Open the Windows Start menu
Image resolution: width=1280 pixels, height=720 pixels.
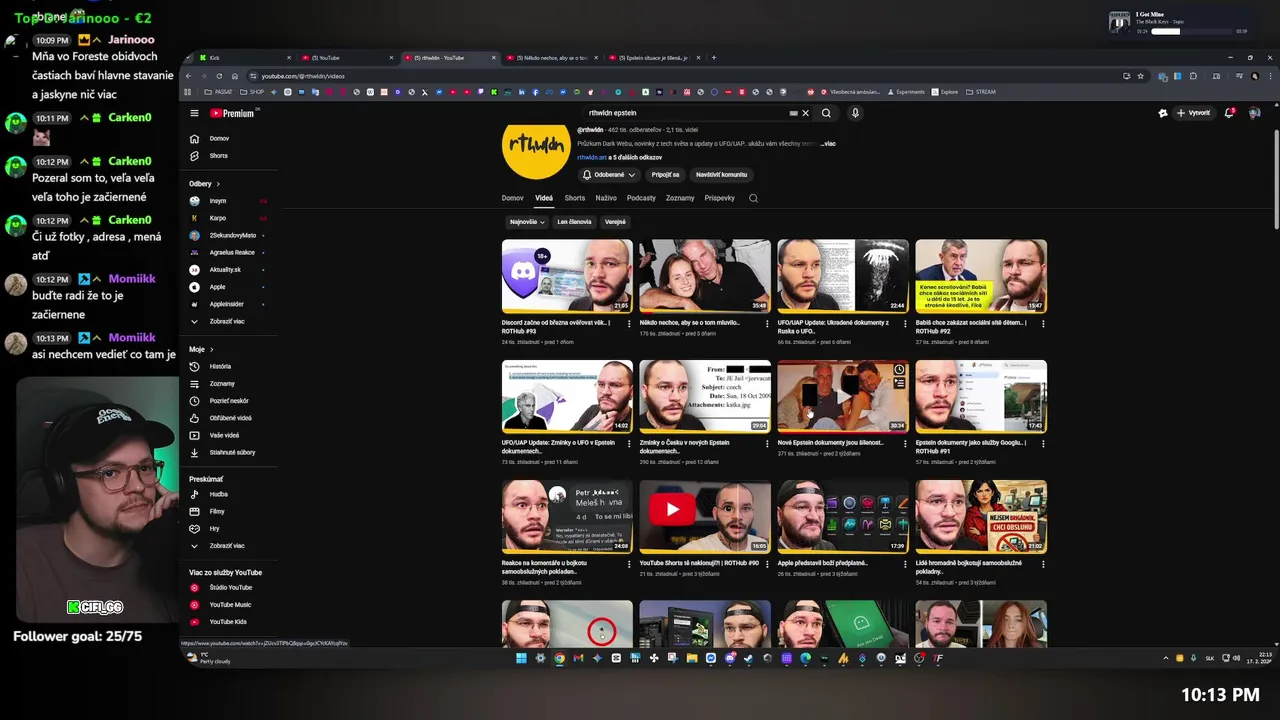pyautogui.click(x=521, y=658)
